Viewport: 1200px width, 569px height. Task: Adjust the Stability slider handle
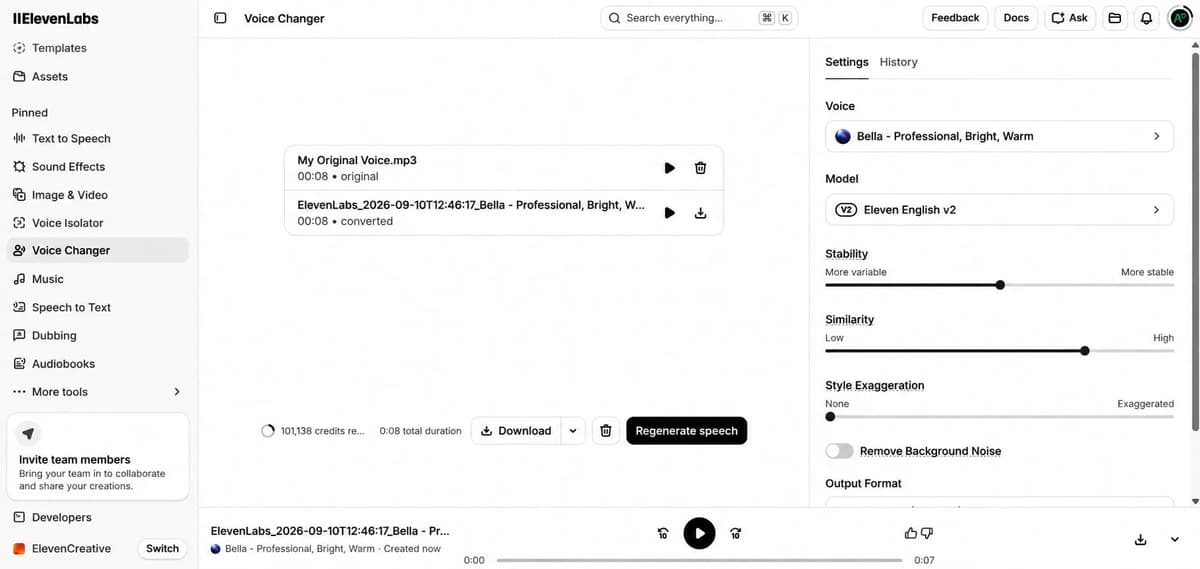point(1000,285)
